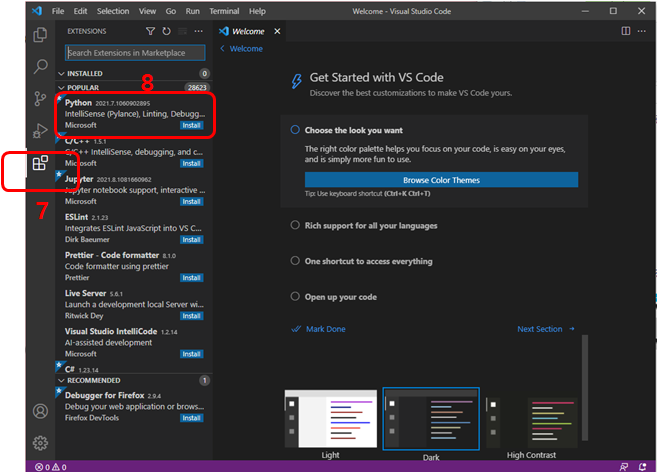Click the VS Code logo in title bar
The width and height of the screenshot is (658, 473).
(37, 11)
